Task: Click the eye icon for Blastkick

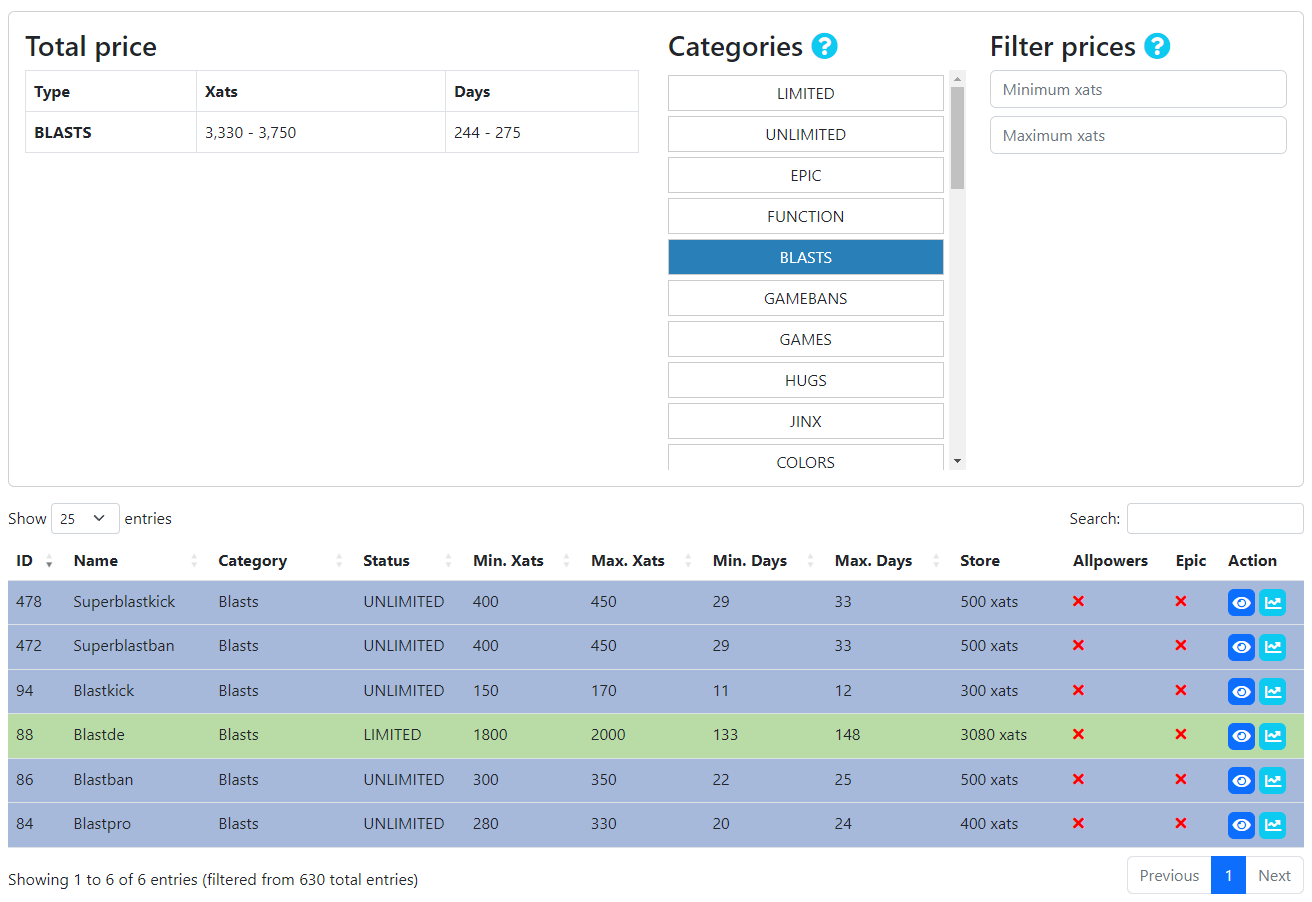Action: [1241, 692]
